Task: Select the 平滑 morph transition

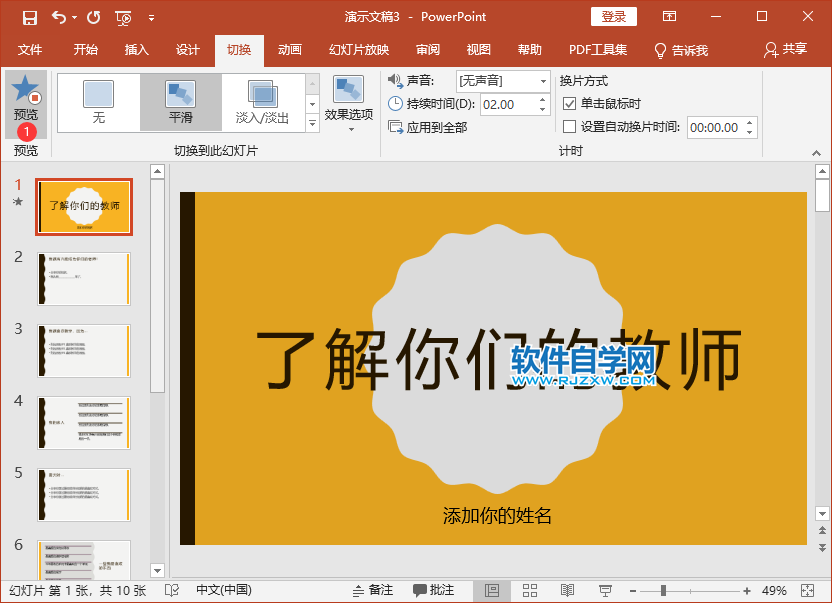Action: pyautogui.click(x=180, y=102)
